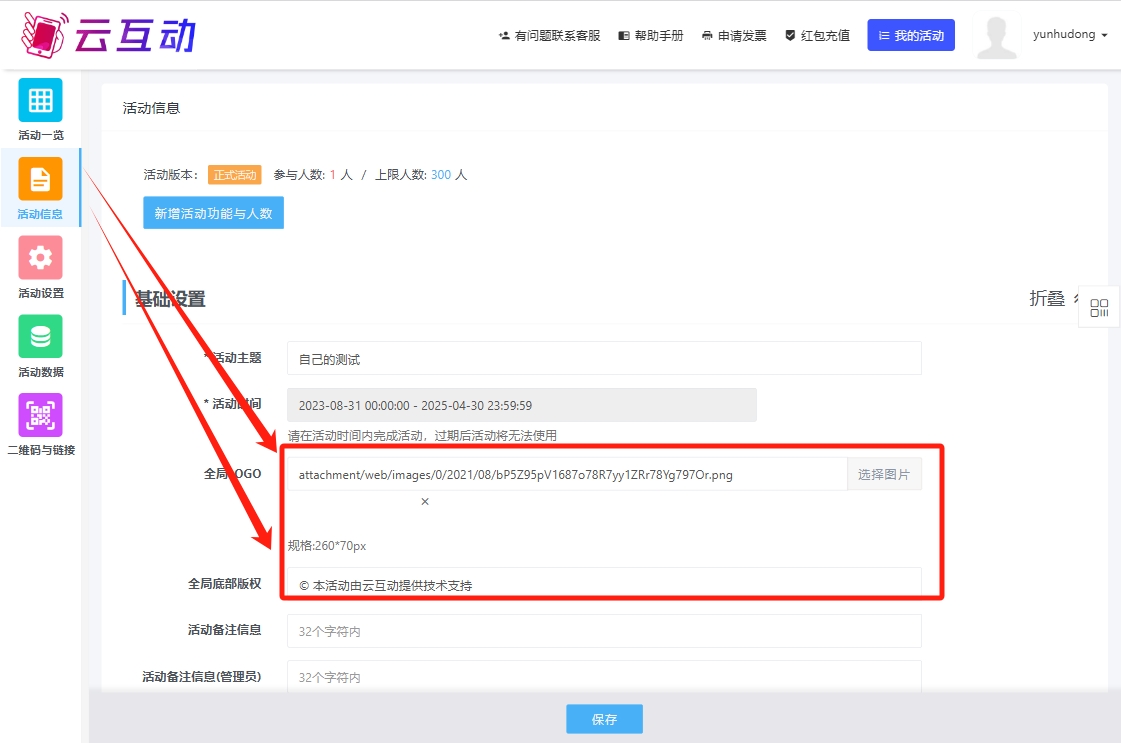
Task: Click the 我的活动 button
Action: pyautogui.click(x=910, y=35)
